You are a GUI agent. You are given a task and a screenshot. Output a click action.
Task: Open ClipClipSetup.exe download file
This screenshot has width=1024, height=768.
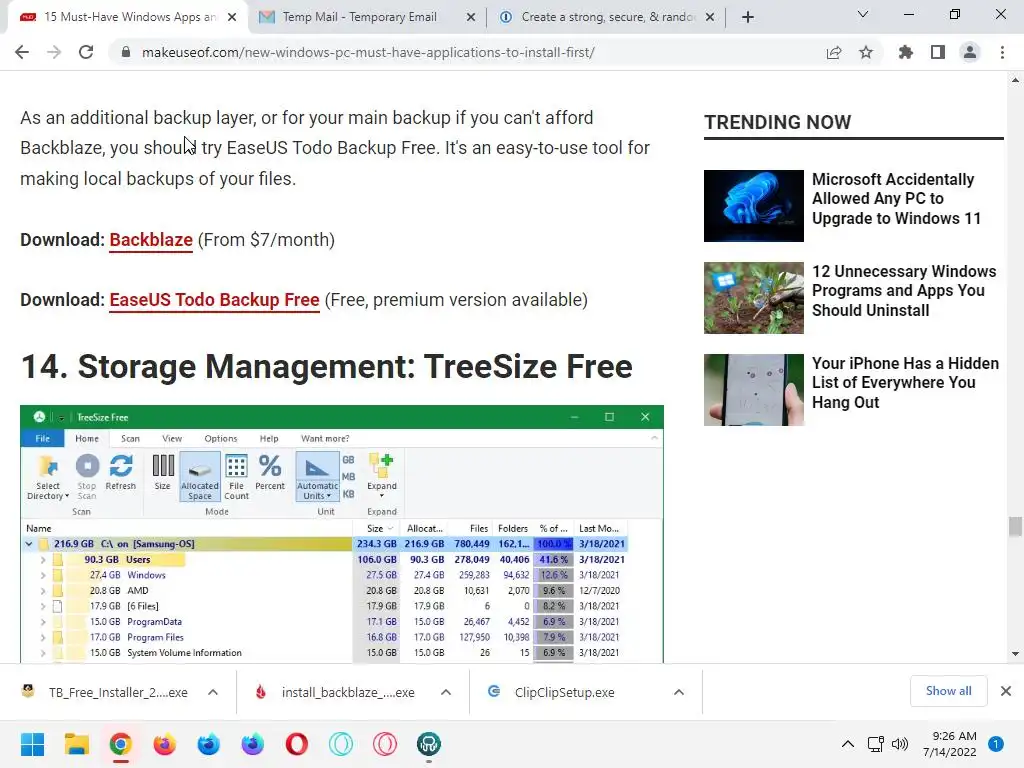point(552,692)
